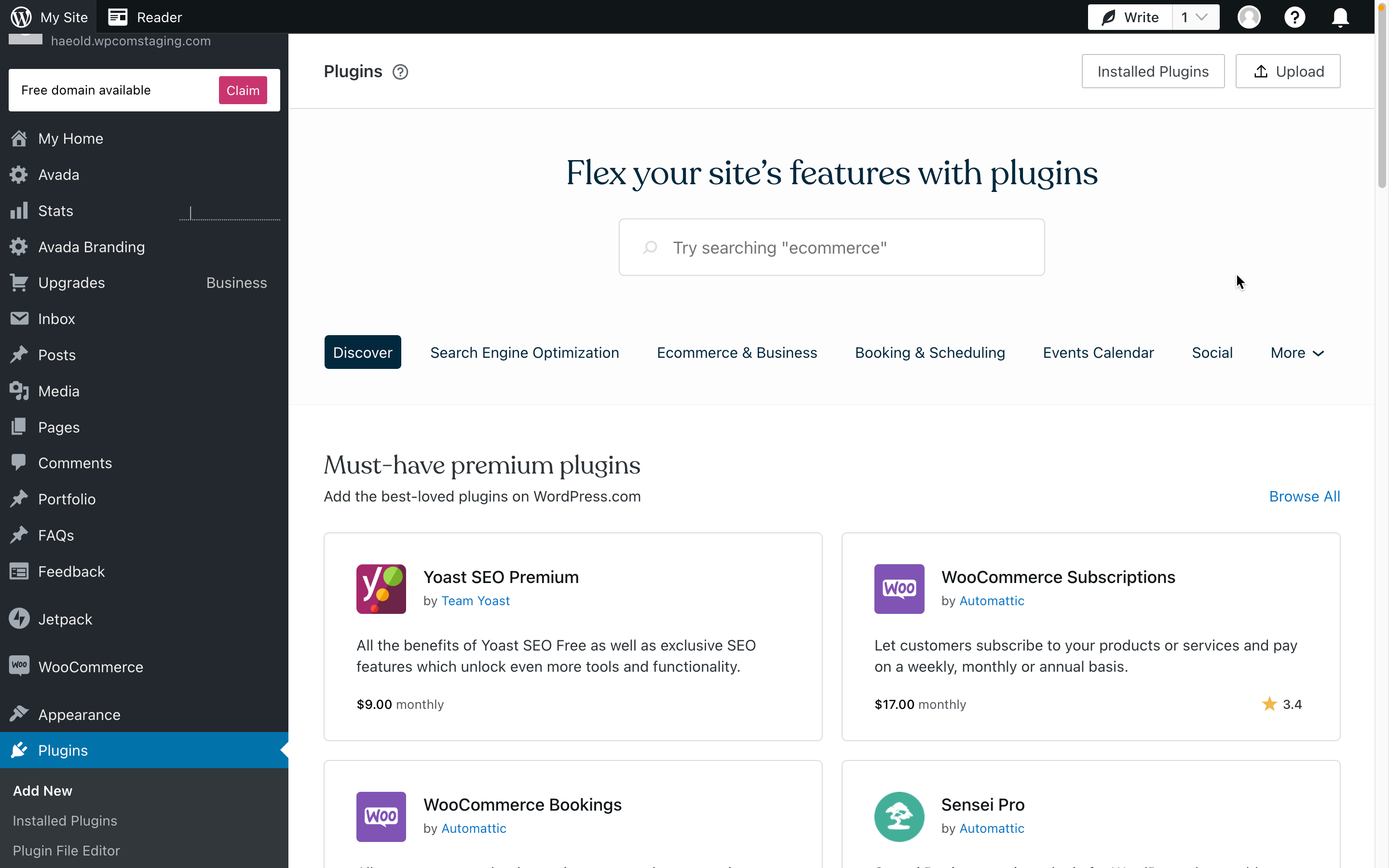This screenshot has width=1389, height=868.
Task: Focus the plugin search field
Action: [x=831, y=247]
